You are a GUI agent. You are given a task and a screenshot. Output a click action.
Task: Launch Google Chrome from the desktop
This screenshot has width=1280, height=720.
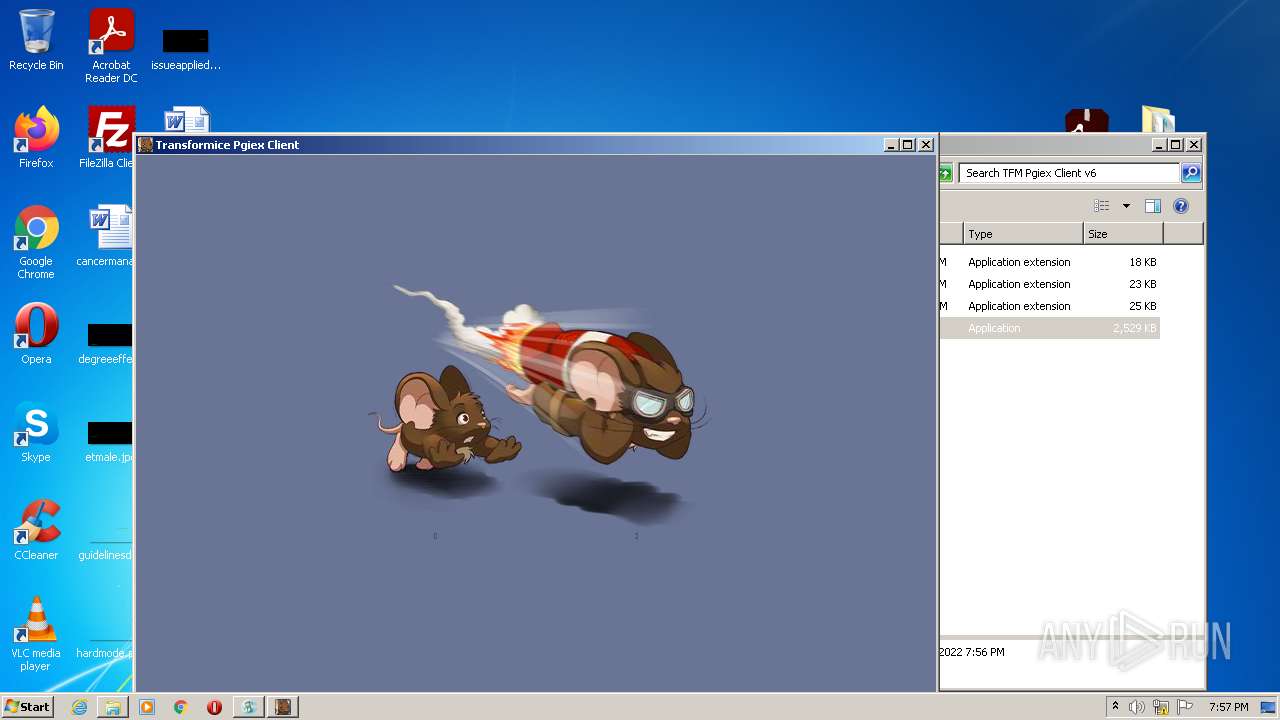(36, 242)
